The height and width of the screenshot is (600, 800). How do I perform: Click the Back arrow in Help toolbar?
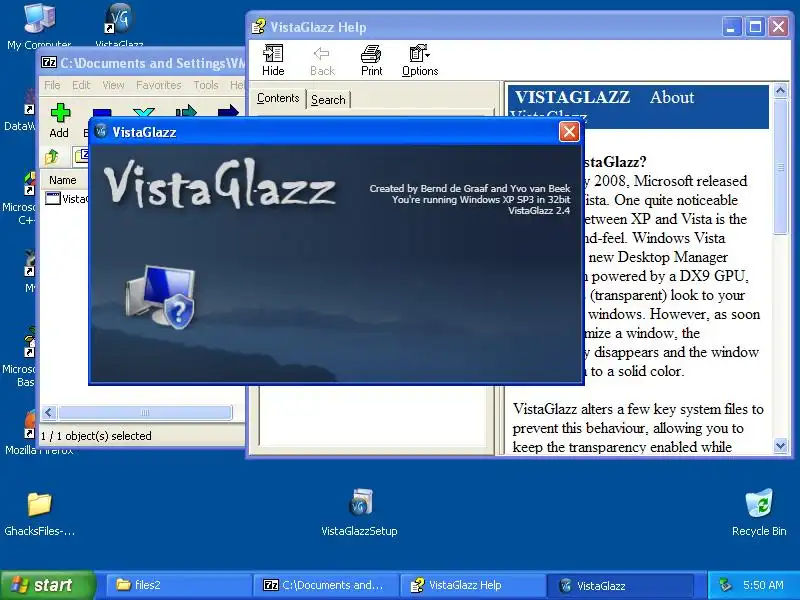(x=322, y=60)
